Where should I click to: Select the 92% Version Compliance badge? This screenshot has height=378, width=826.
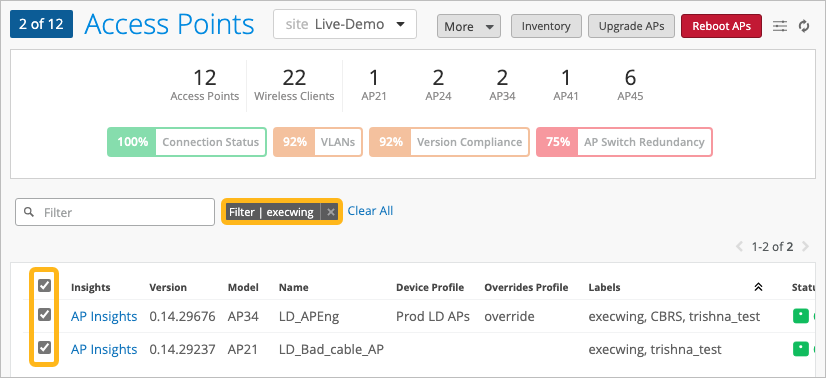pyautogui.click(x=449, y=142)
